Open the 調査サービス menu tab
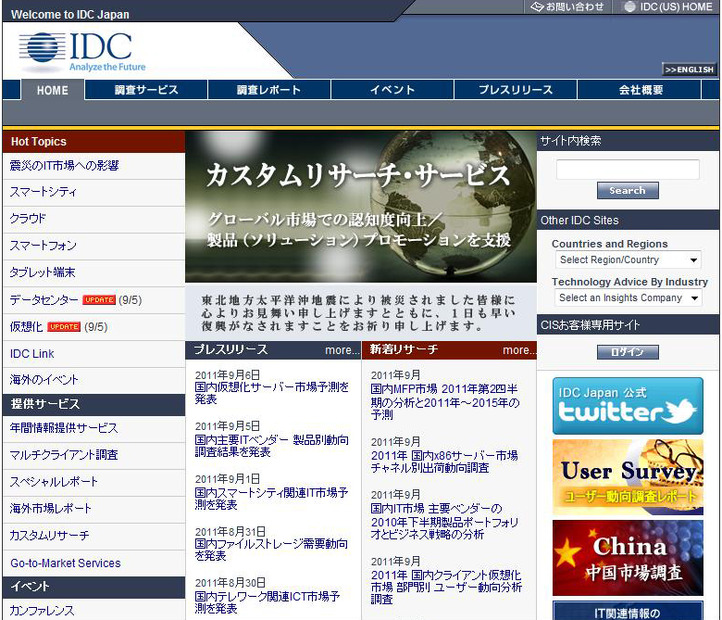This screenshot has width=722, height=620. (x=146, y=90)
